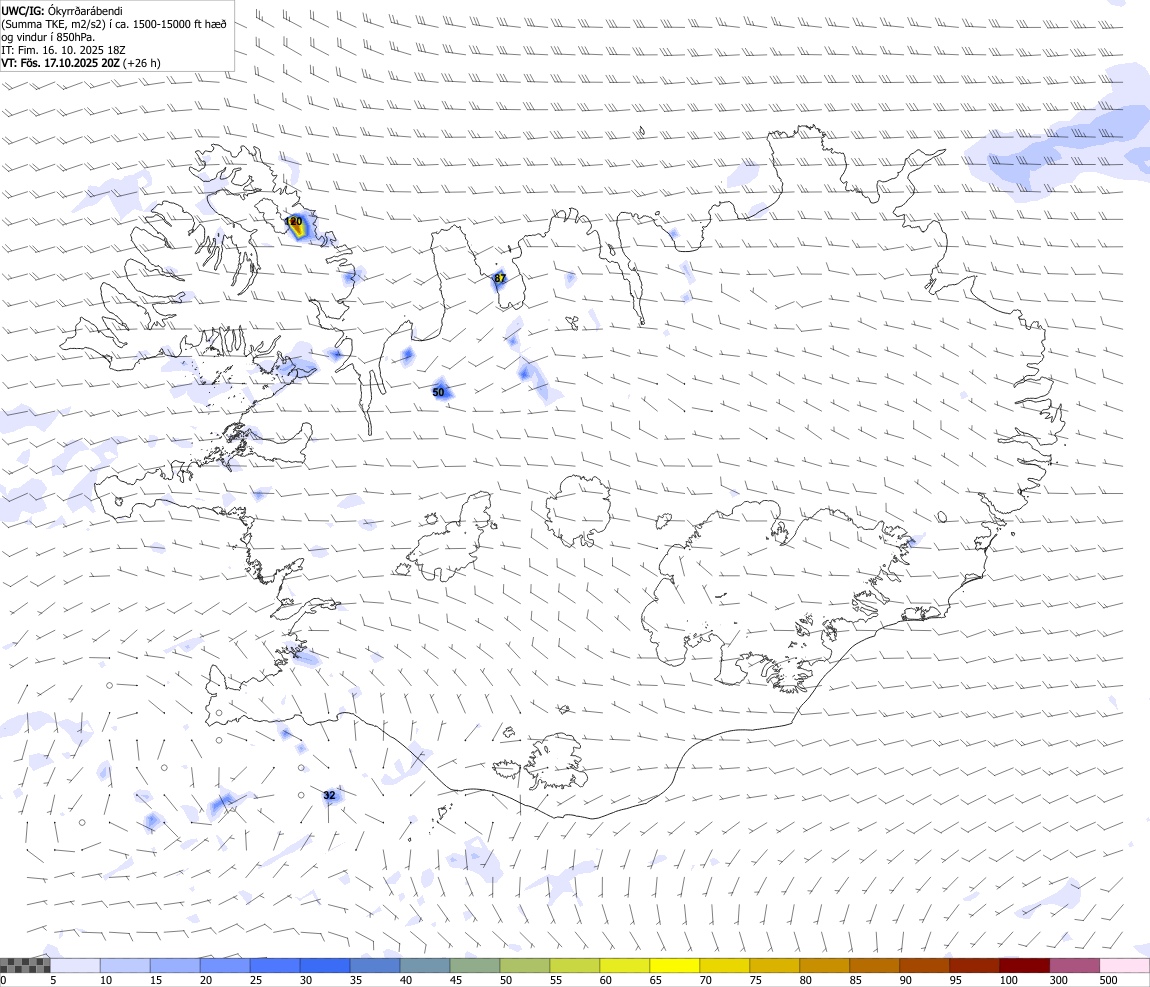Select the 60–65 legend color swatch

pyautogui.click(x=625, y=965)
